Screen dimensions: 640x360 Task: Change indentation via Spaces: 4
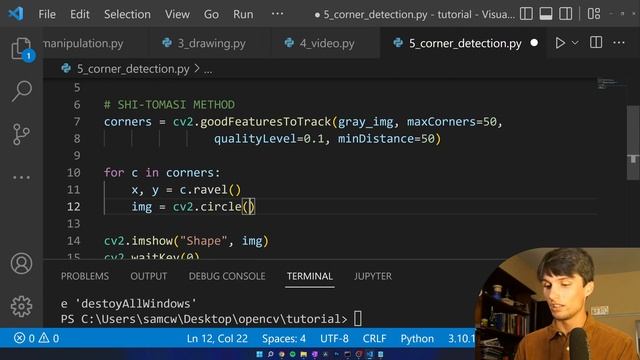284,338
